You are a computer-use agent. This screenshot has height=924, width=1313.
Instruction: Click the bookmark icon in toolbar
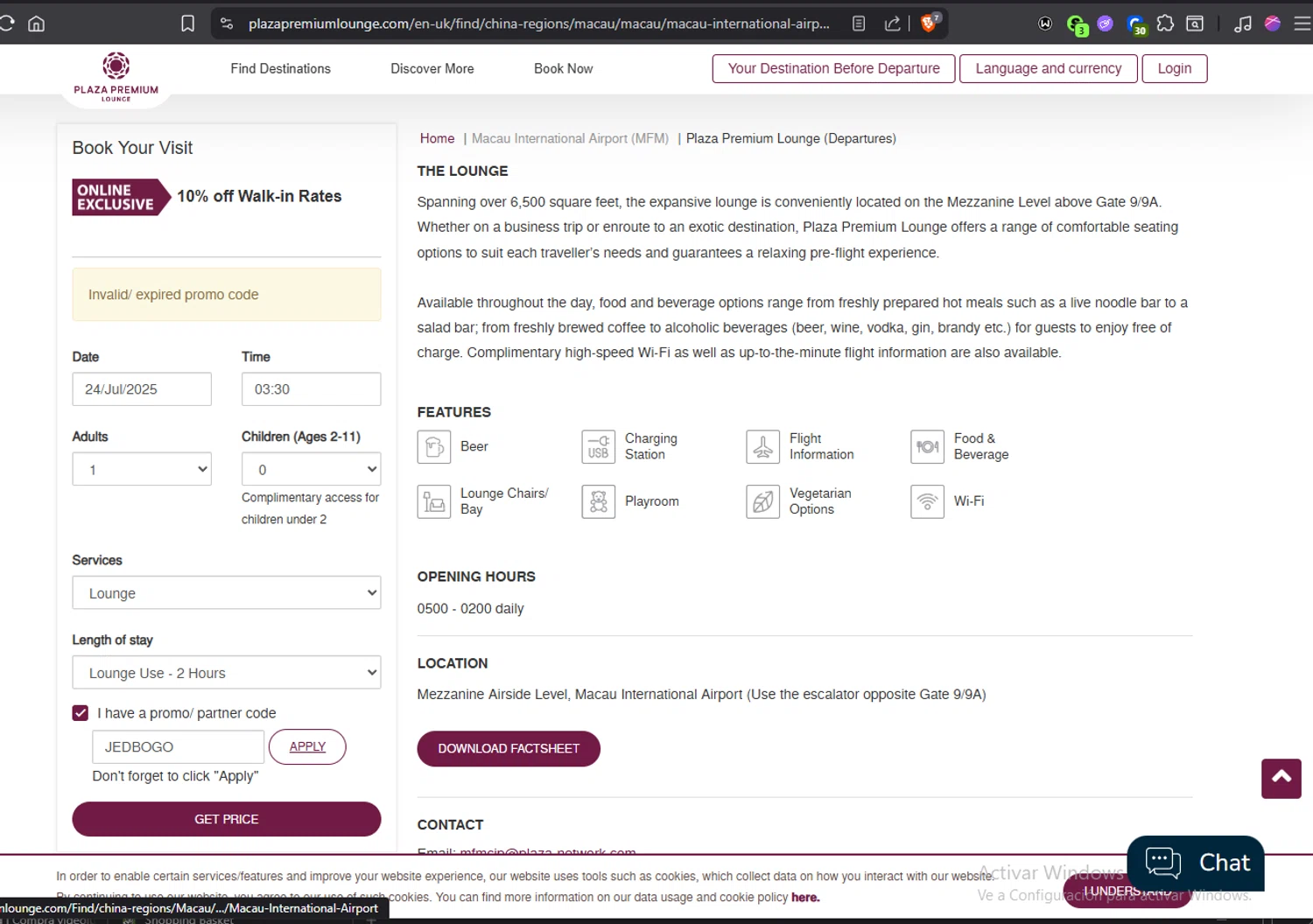pyautogui.click(x=187, y=24)
